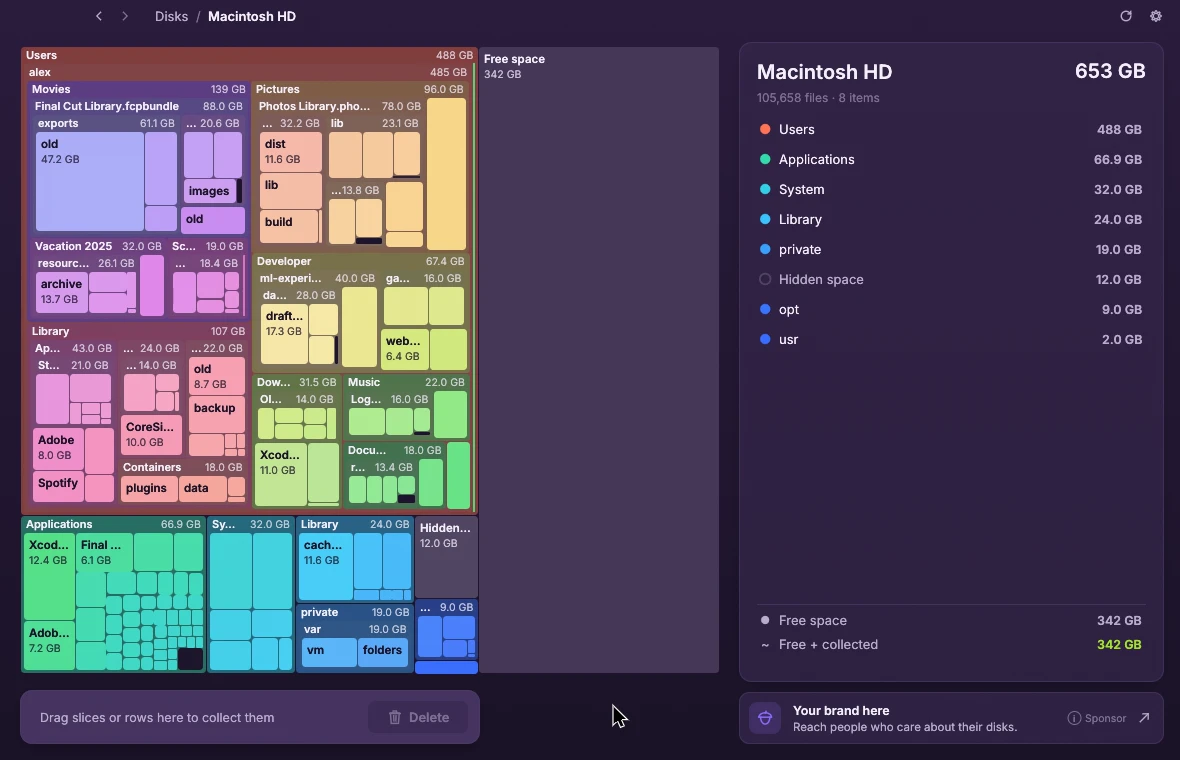The width and height of the screenshot is (1180, 760).
Task: Select the Hidden space row in sidebar
Action: click(x=950, y=279)
